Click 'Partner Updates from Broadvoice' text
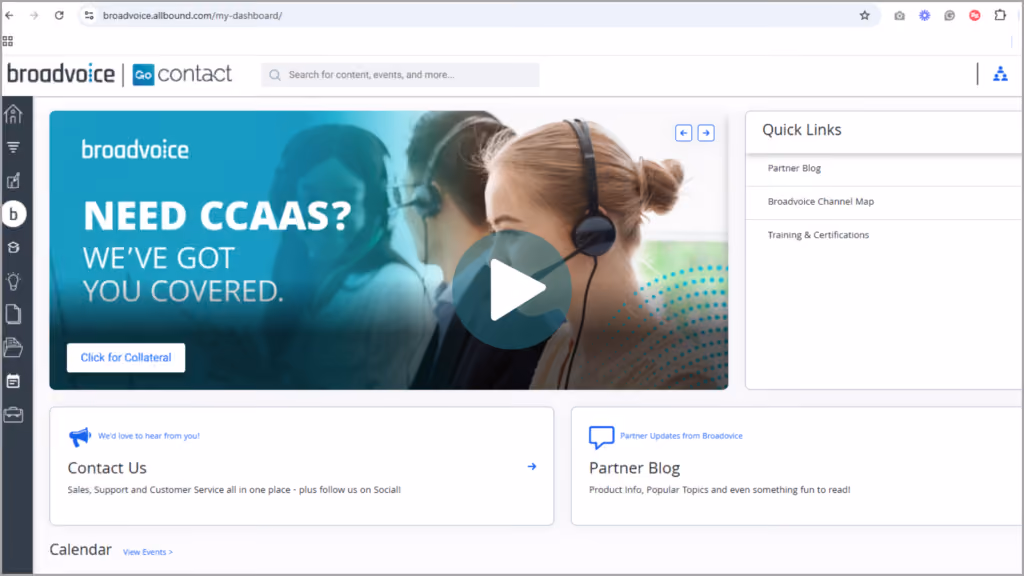This screenshot has width=1024, height=576. (681, 436)
